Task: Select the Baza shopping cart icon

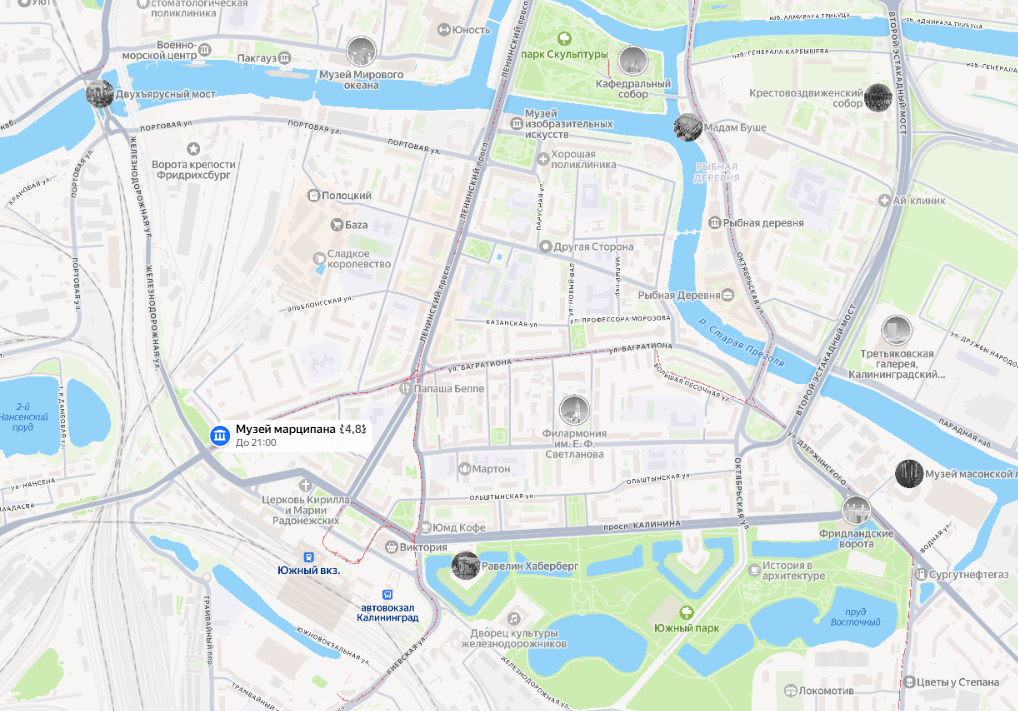Action: [336, 225]
